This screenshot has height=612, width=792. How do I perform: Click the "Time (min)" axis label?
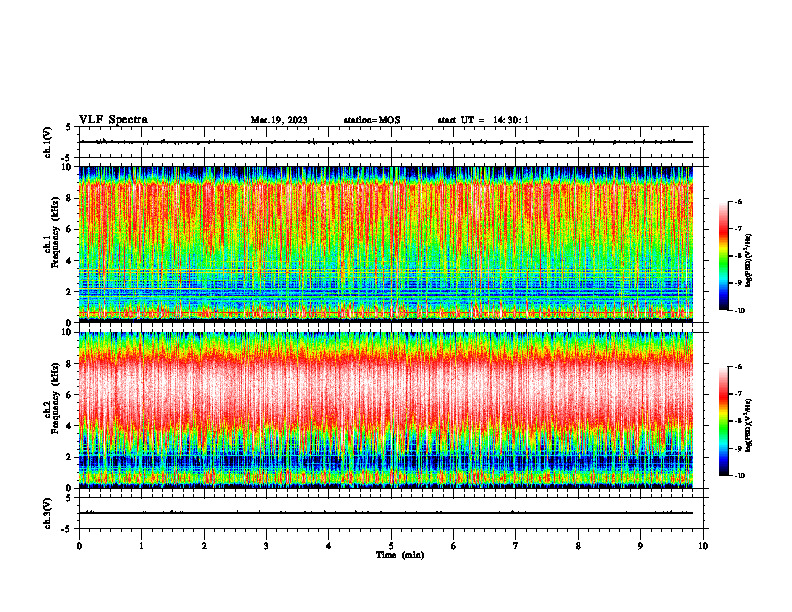tap(400, 555)
